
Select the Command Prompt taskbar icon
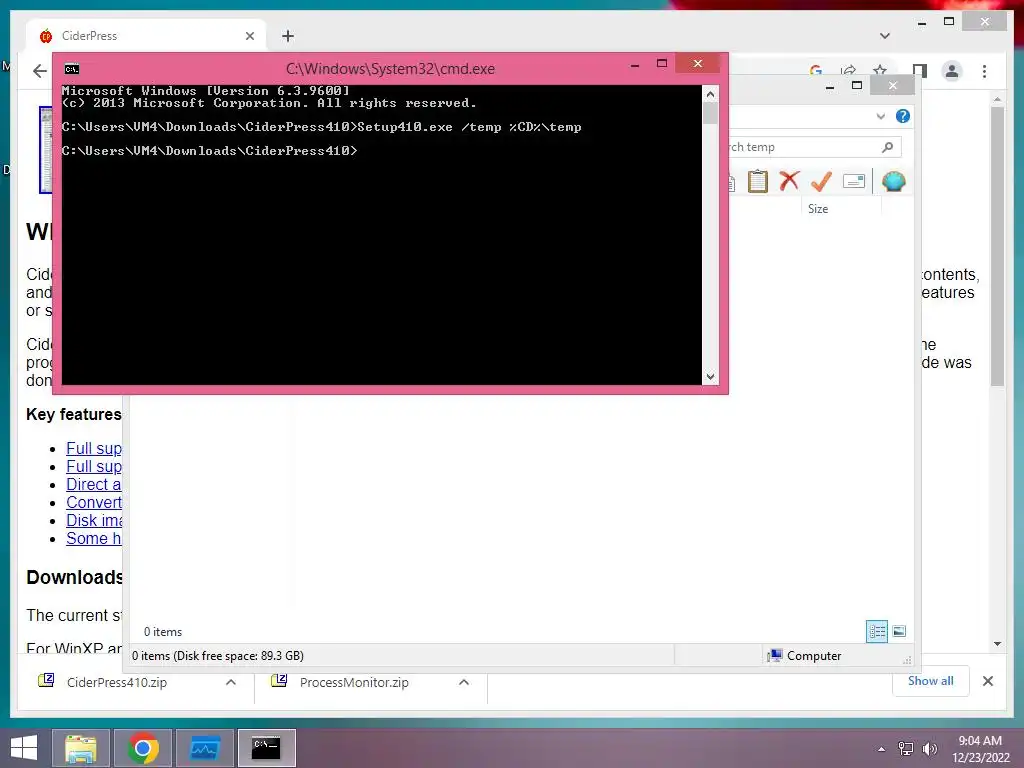(x=266, y=748)
